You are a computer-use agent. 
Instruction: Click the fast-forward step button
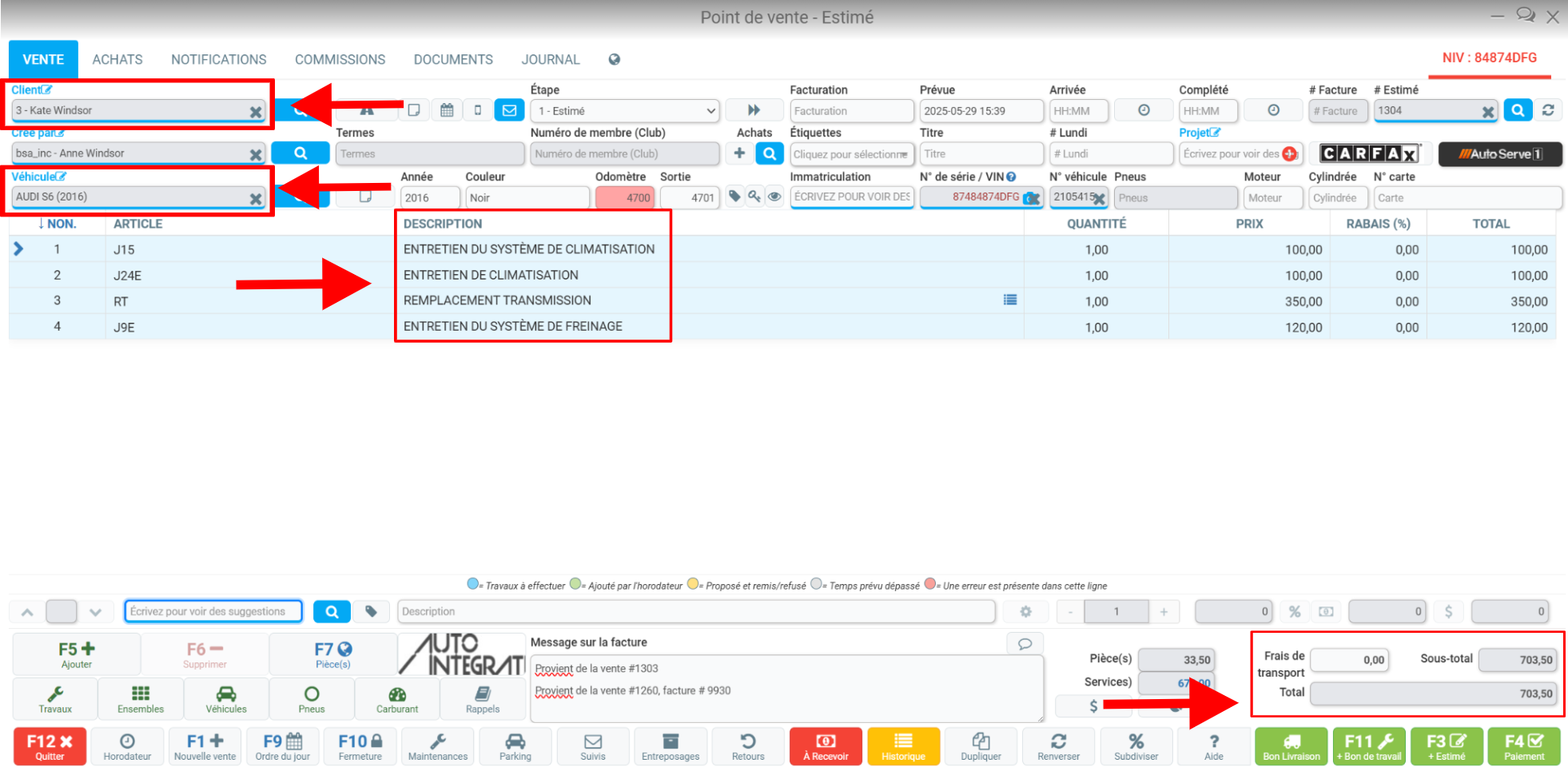pyautogui.click(x=754, y=110)
